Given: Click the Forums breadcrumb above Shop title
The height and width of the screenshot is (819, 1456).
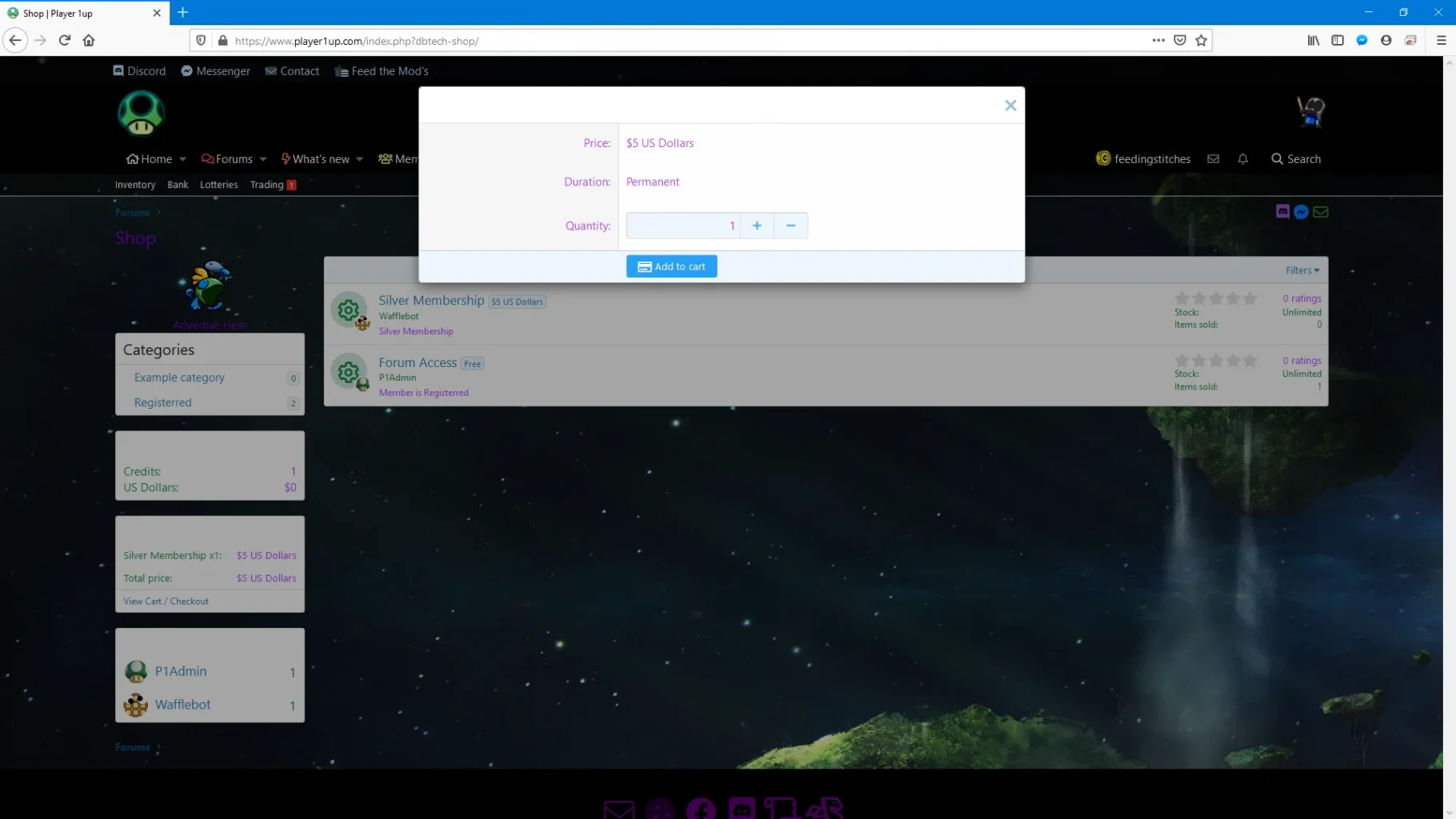Looking at the screenshot, I should click(132, 213).
